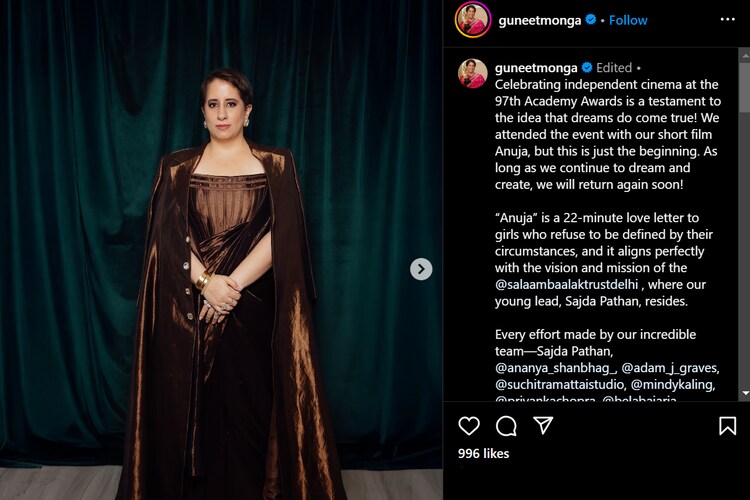
Task: Visit the @suchitramattaistudio mention
Action: (560, 385)
